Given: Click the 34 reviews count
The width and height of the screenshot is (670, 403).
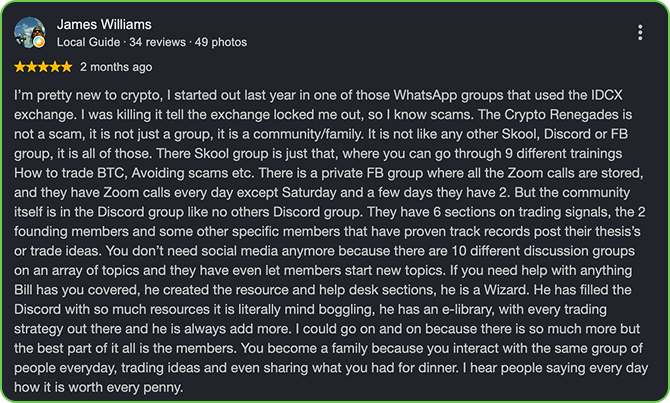Looking at the screenshot, I should [157, 42].
